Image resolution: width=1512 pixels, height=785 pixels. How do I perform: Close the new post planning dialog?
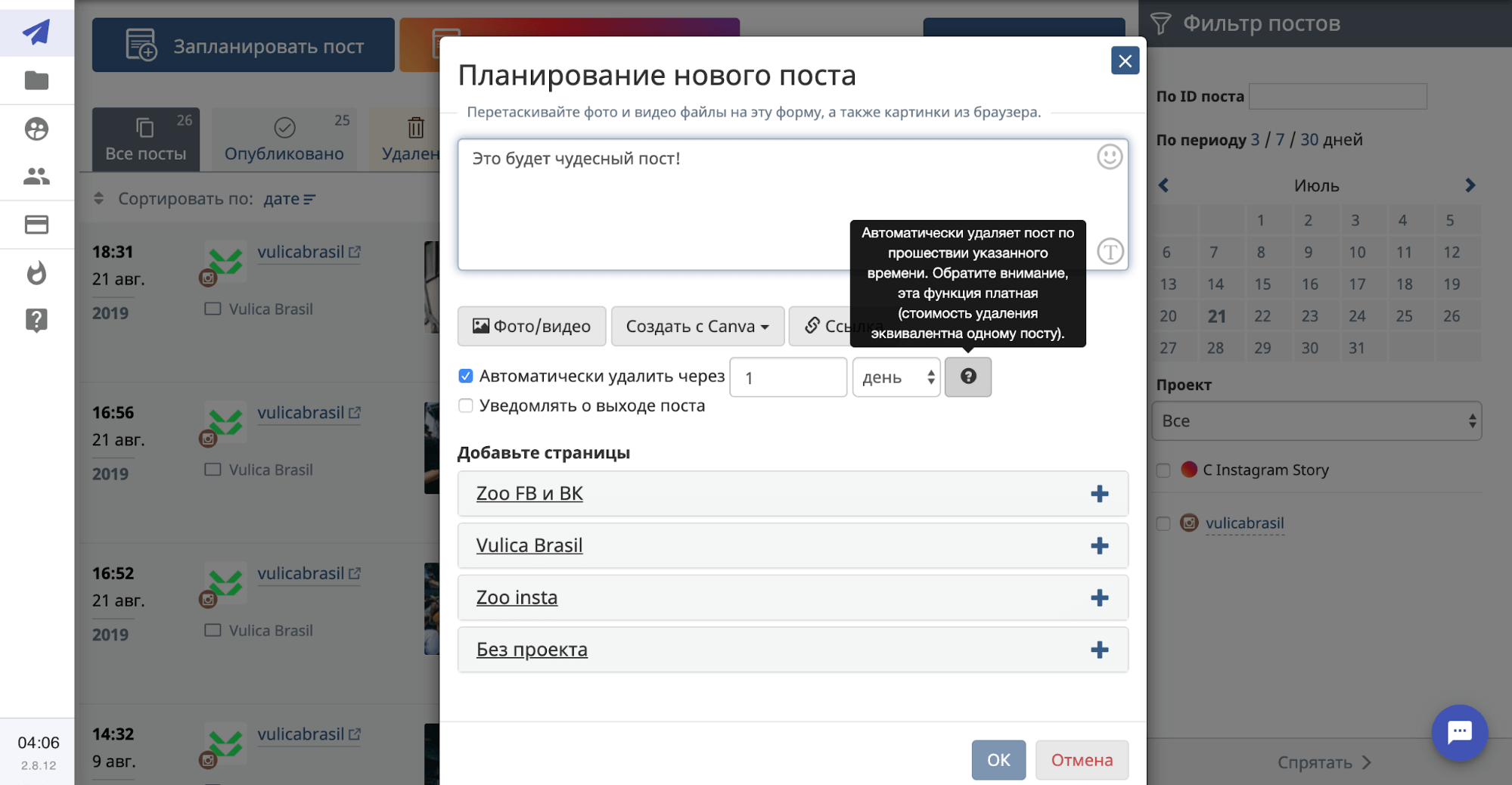pos(1125,61)
